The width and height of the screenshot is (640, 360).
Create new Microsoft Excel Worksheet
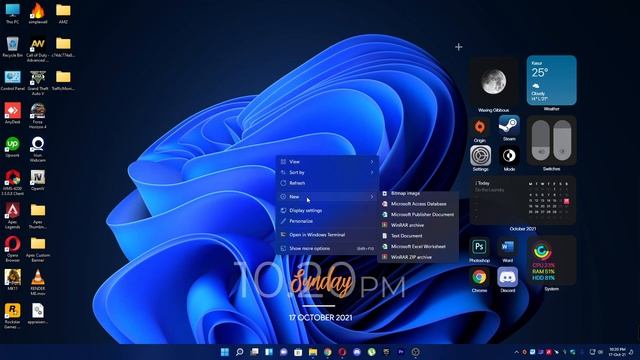(x=418, y=246)
